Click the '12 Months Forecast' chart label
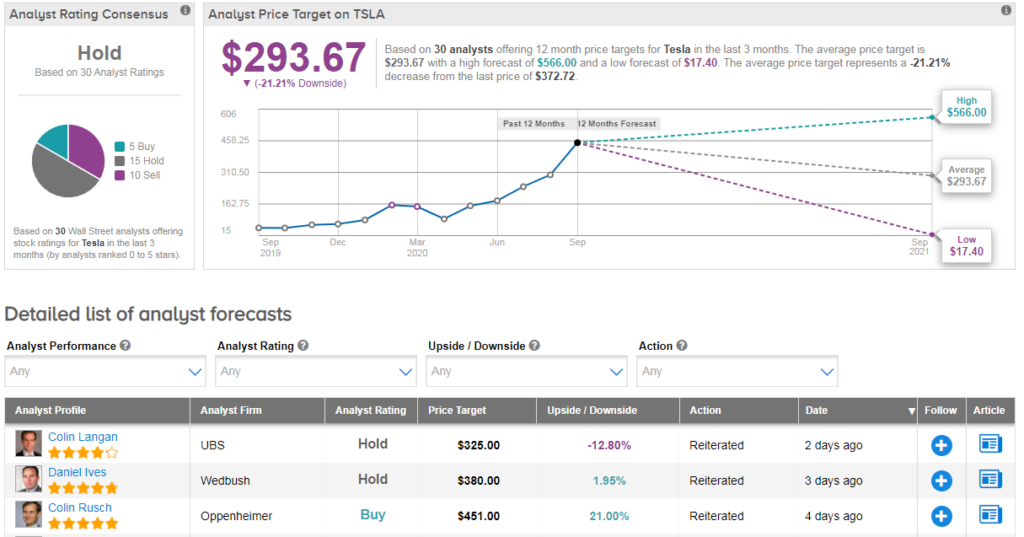The image size is (1024, 537). point(616,123)
